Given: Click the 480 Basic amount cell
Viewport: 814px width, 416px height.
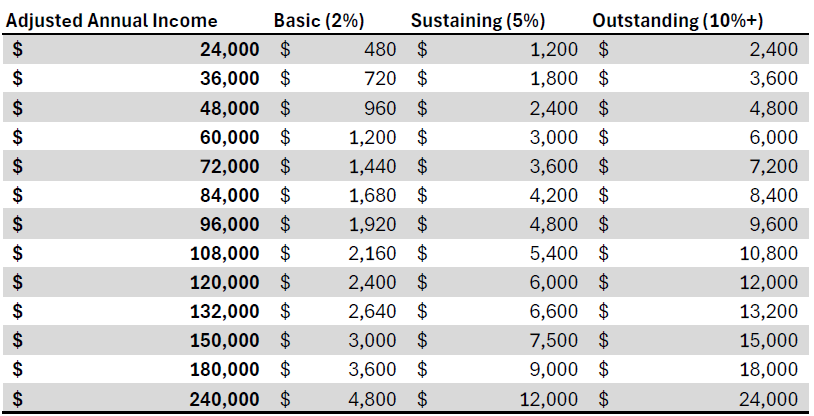Looking at the screenshot, I should pyautogui.click(x=378, y=49).
